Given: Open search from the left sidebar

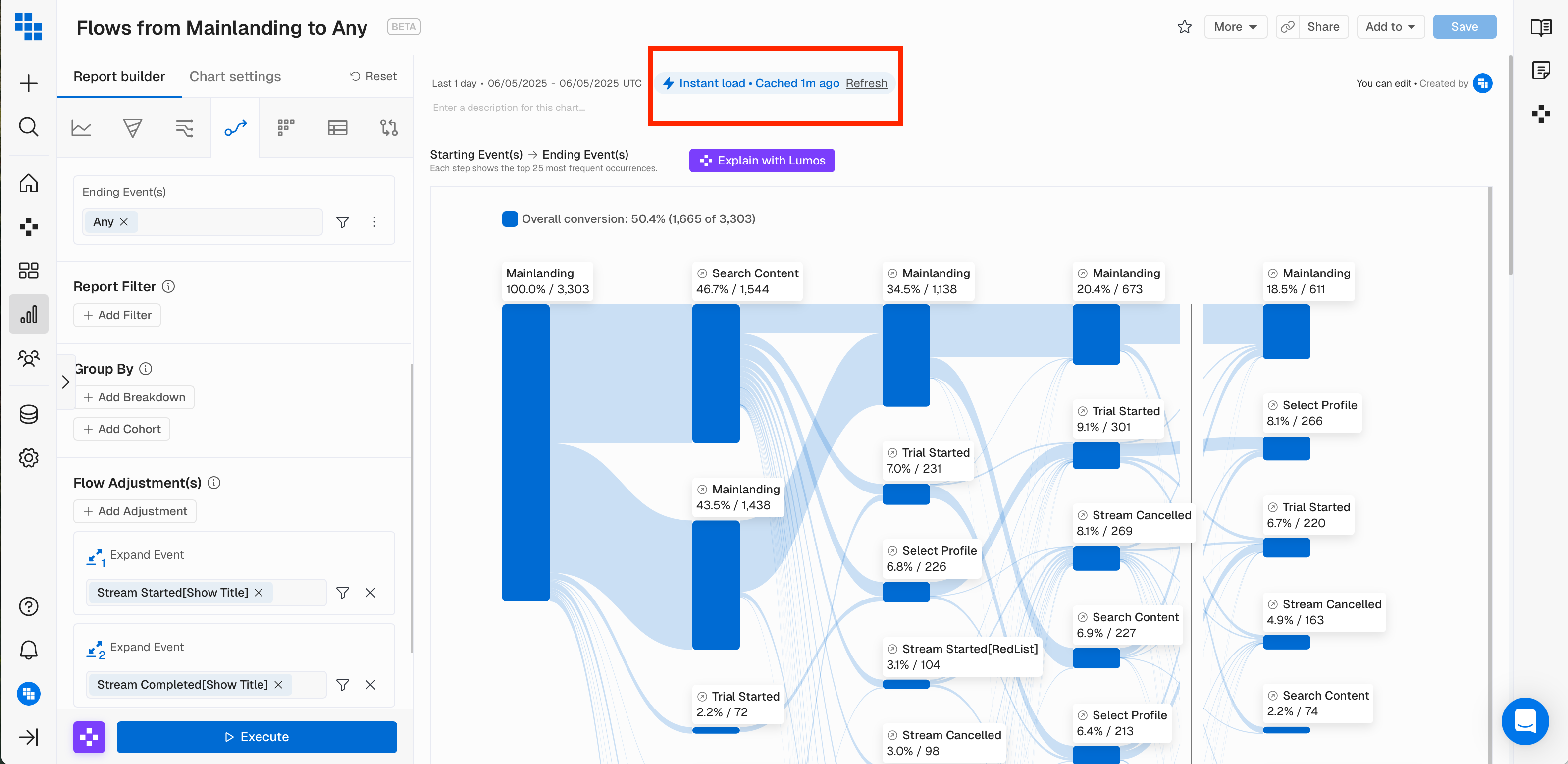Looking at the screenshot, I should coord(29,127).
